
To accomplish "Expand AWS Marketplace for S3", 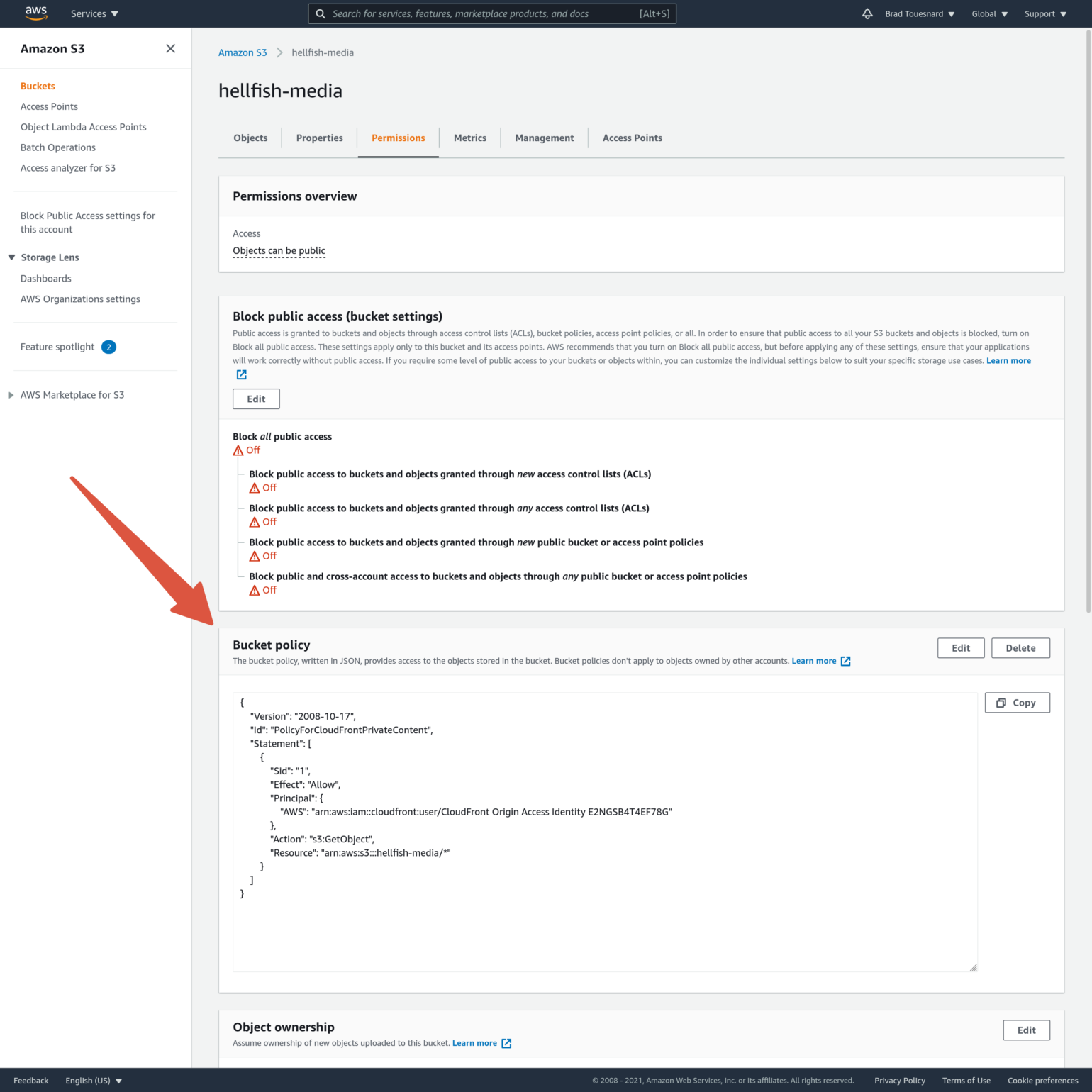I will [x=10, y=395].
